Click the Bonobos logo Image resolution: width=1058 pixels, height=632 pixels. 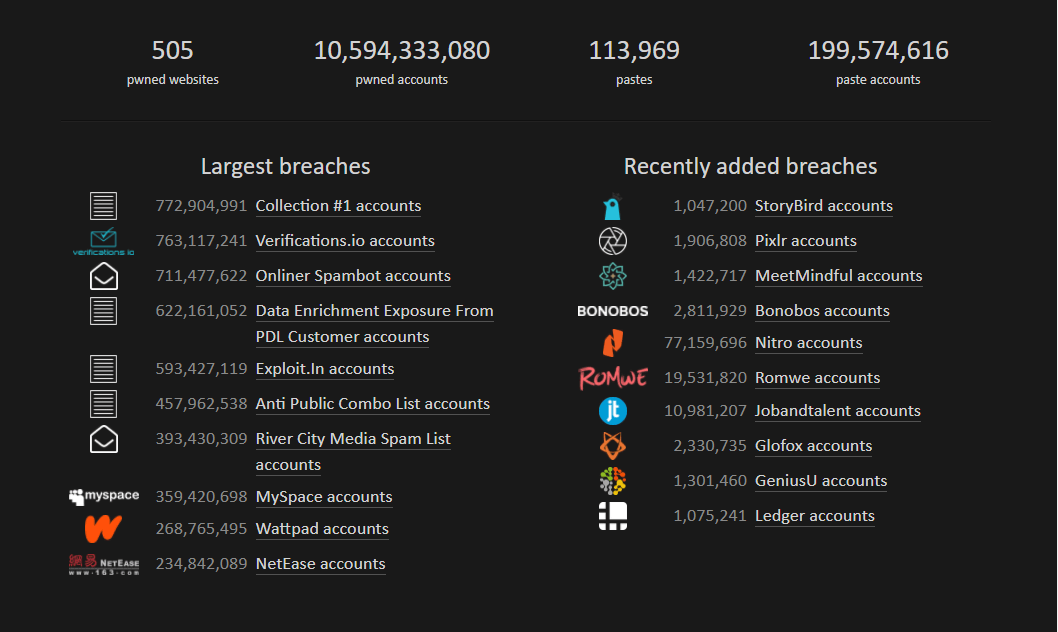click(x=612, y=311)
